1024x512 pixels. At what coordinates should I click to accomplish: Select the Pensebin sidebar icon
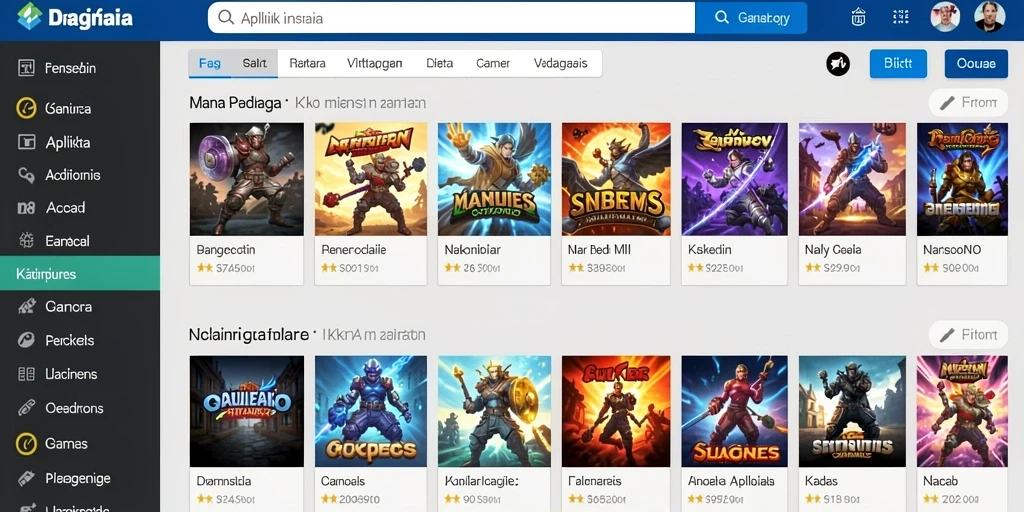[26, 68]
